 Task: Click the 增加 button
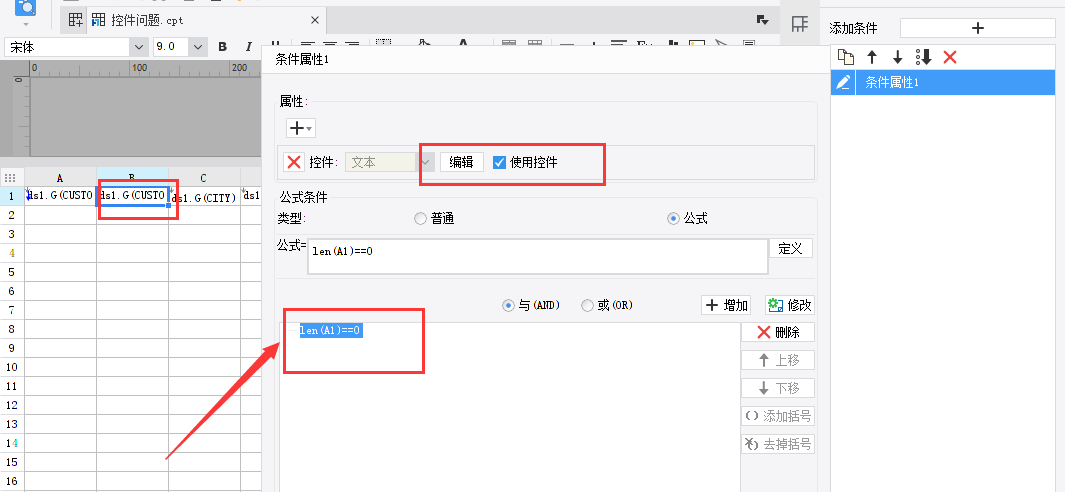pos(725,305)
